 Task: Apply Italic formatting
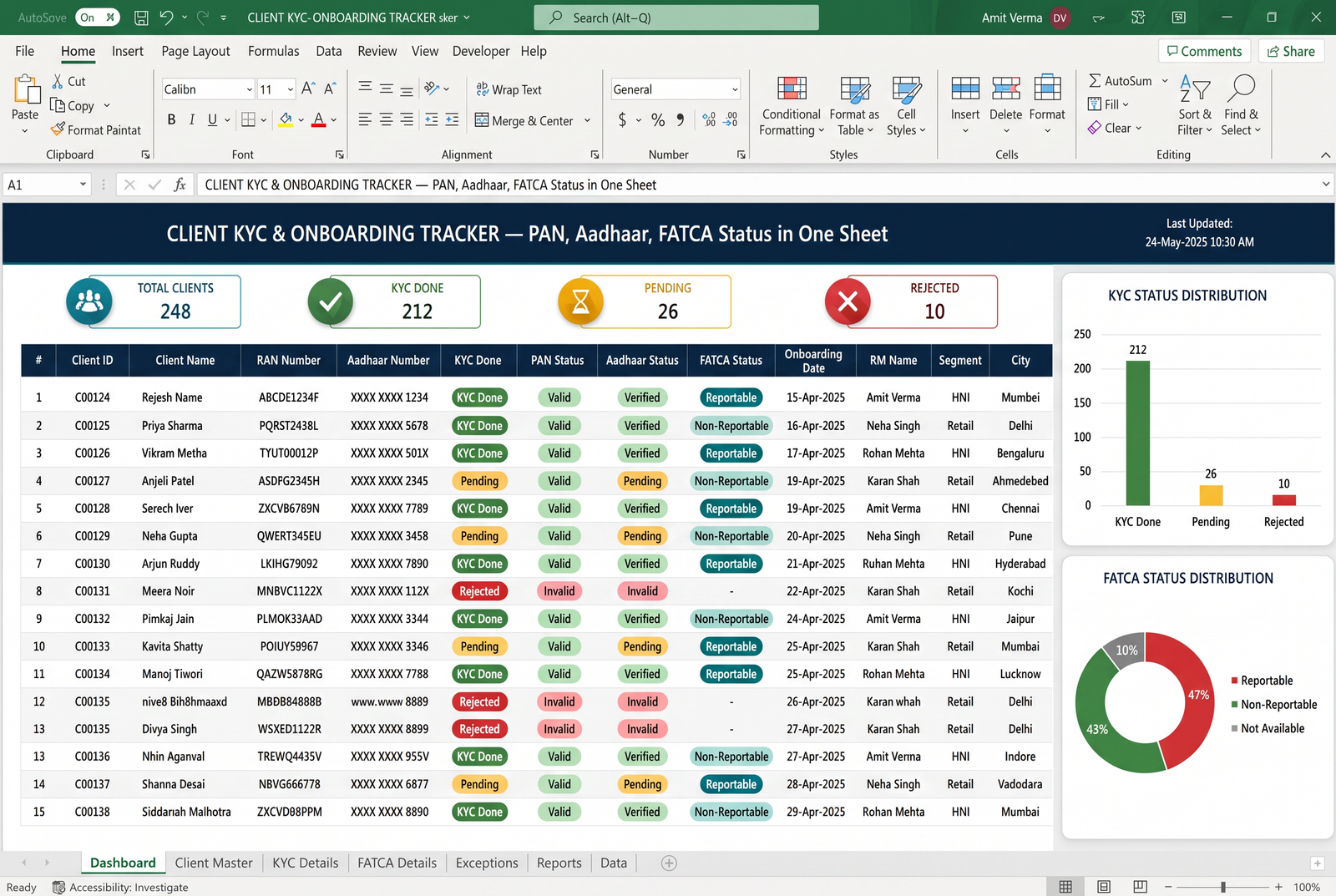(192, 120)
